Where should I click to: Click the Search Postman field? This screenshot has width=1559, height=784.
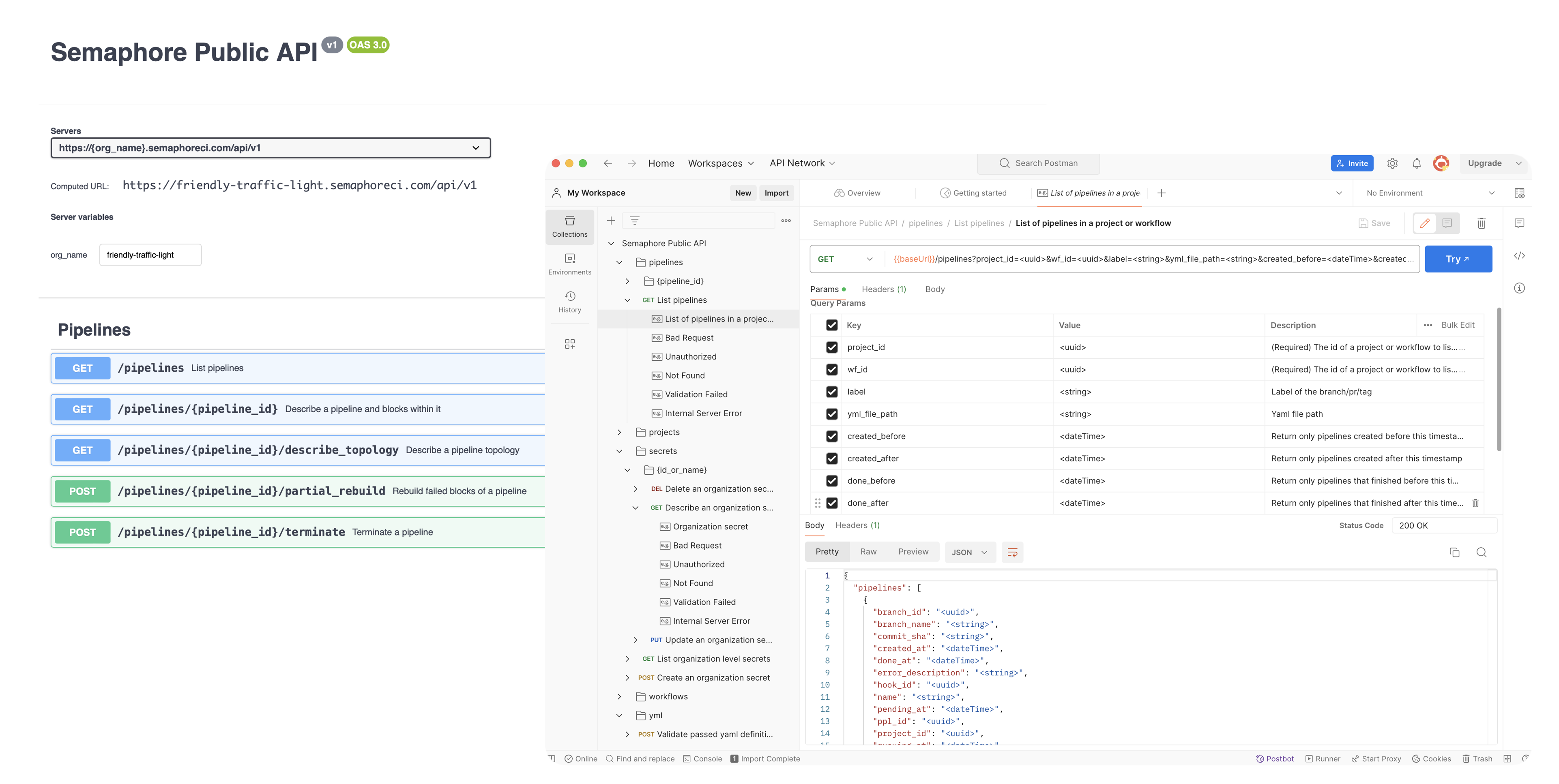tap(1039, 163)
